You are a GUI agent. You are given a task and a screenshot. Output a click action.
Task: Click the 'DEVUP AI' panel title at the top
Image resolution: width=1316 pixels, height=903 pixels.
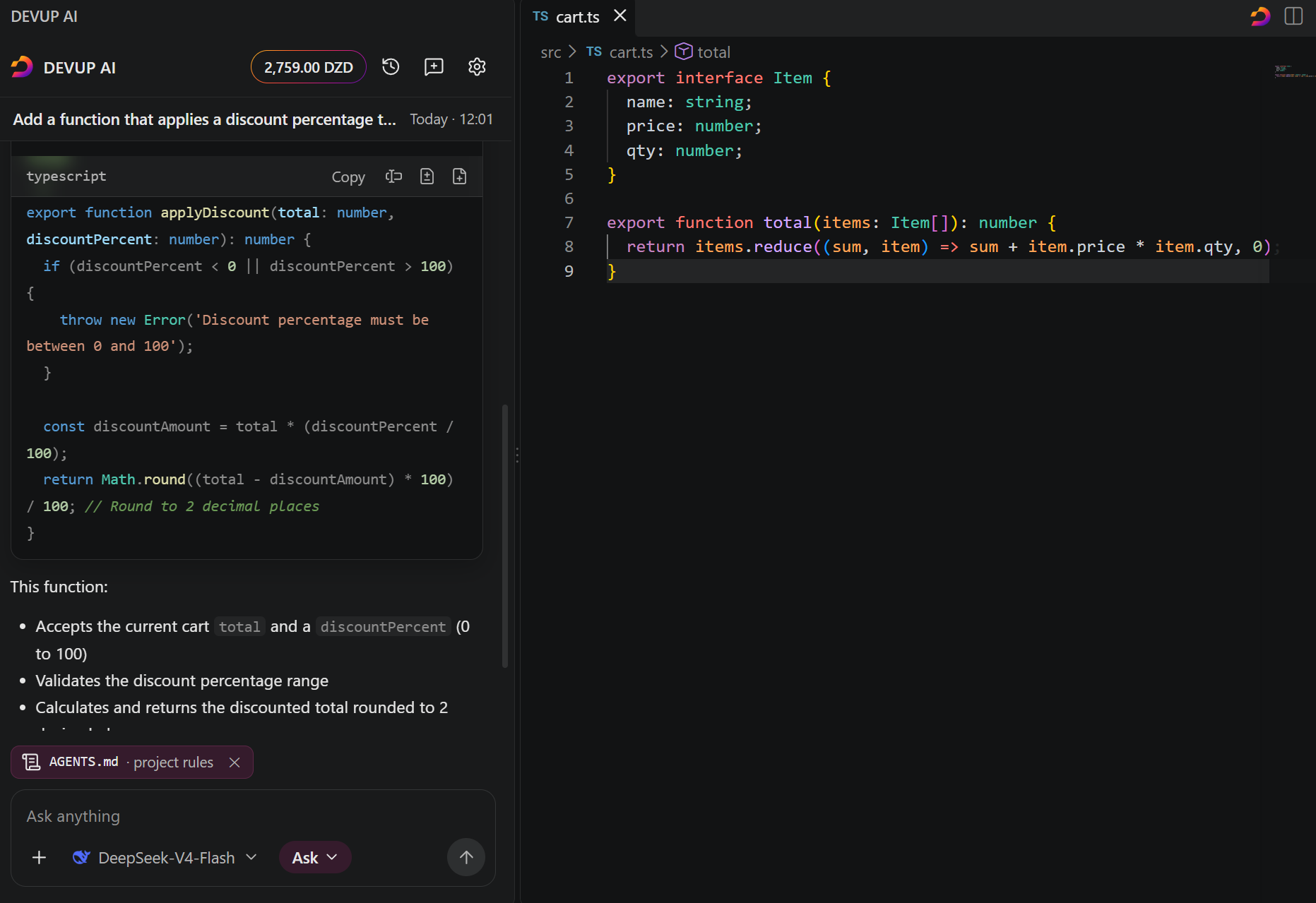click(44, 16)
